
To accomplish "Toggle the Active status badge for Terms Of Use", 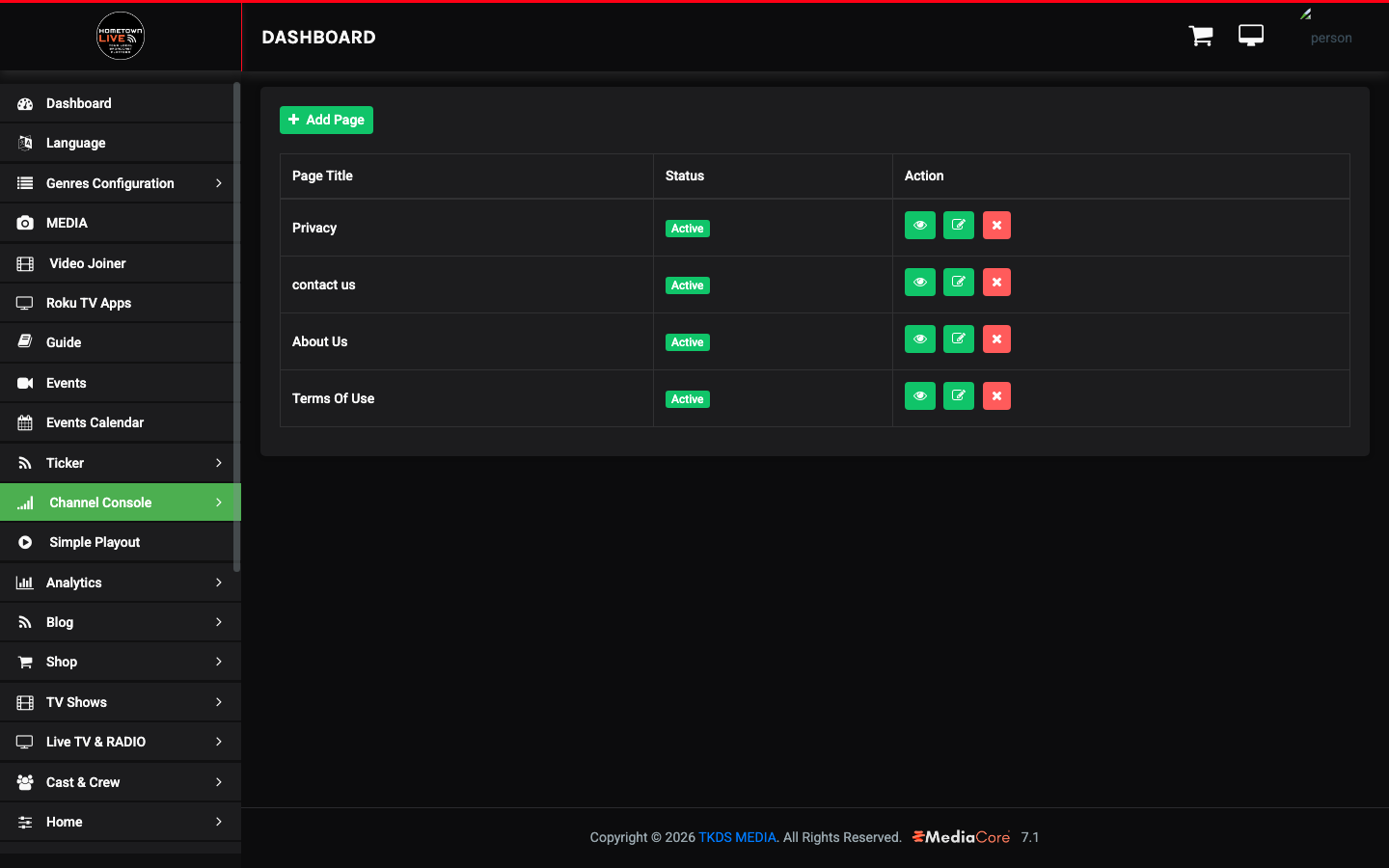I will click(x=688, y=399).
